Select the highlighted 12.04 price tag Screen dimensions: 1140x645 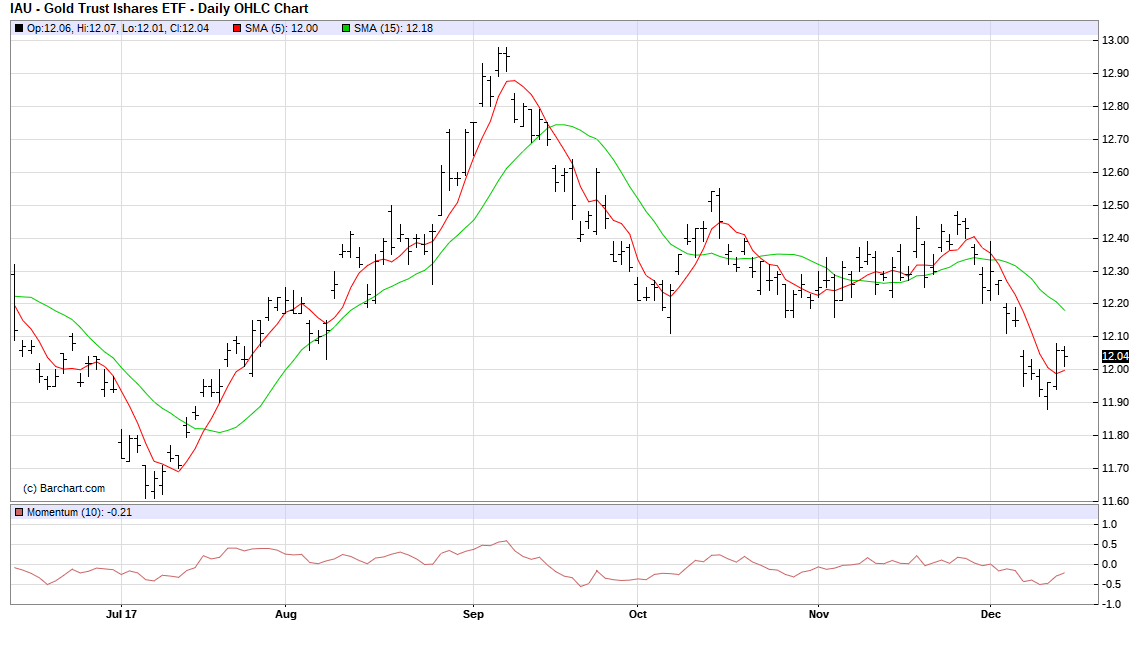1114,356
